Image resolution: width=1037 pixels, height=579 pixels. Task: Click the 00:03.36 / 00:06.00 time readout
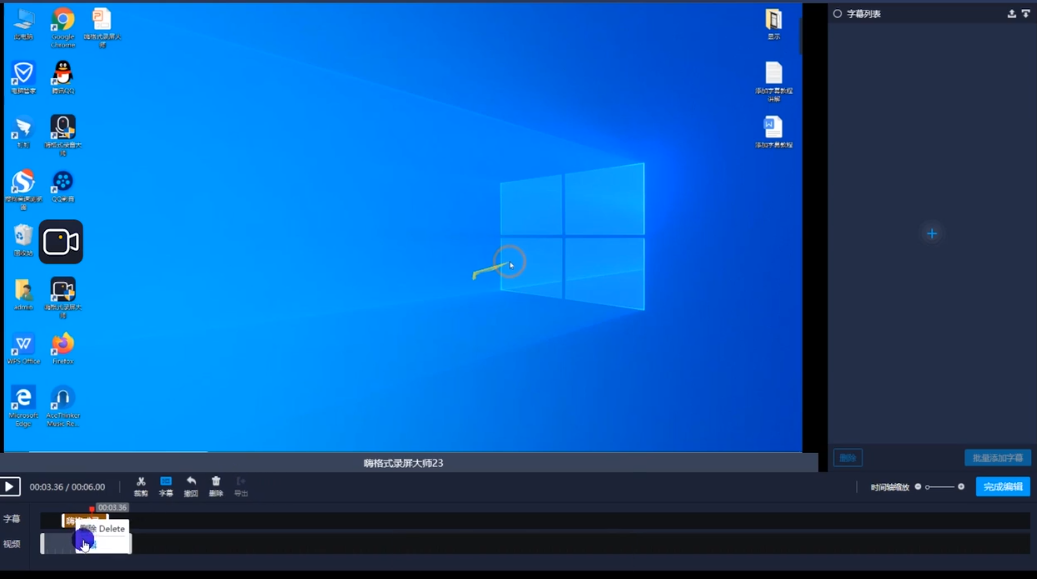point(67,487)
